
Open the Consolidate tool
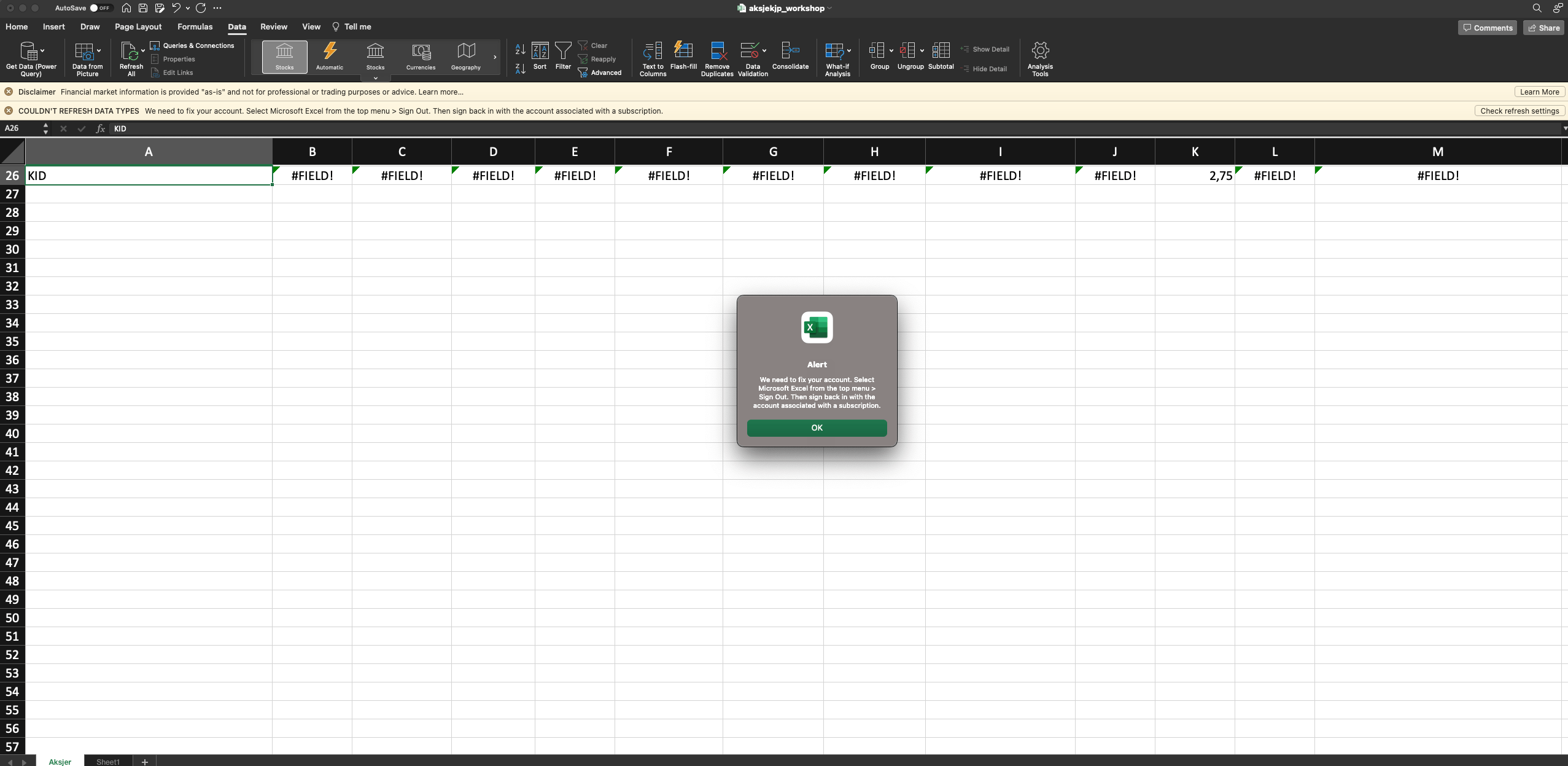click(790, 56)
